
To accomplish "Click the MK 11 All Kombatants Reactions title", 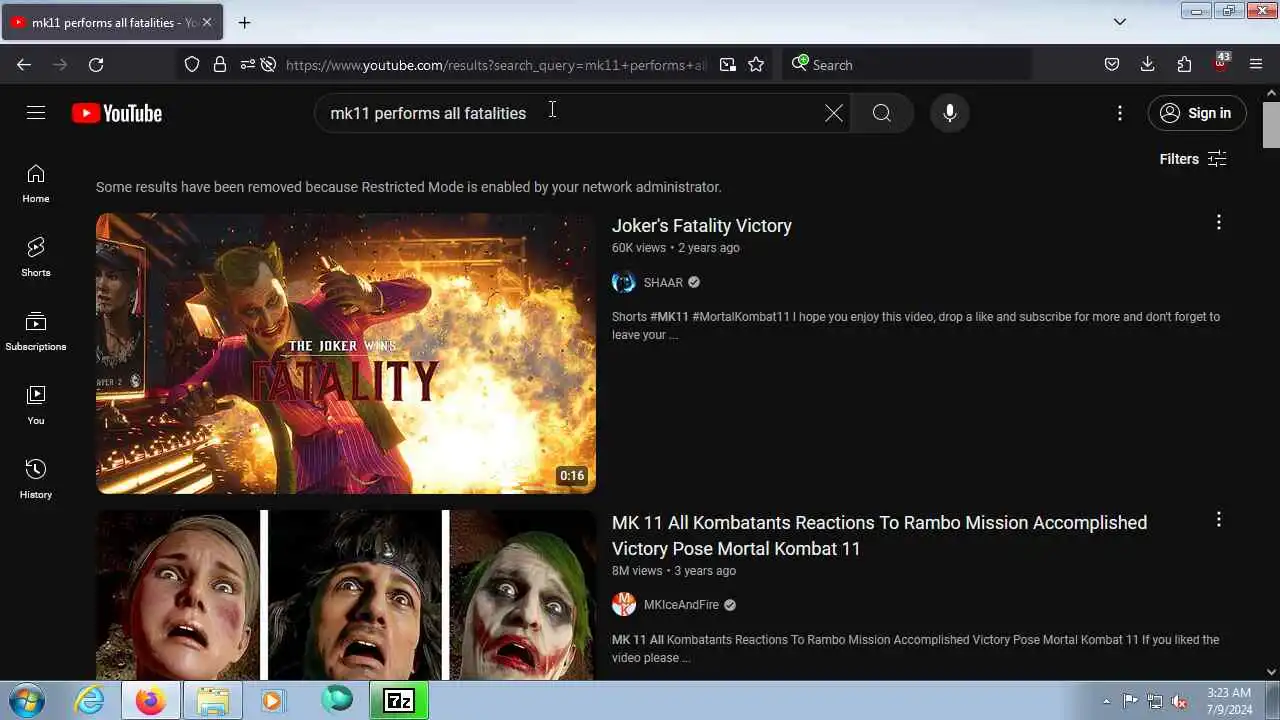I will point(879,535).
